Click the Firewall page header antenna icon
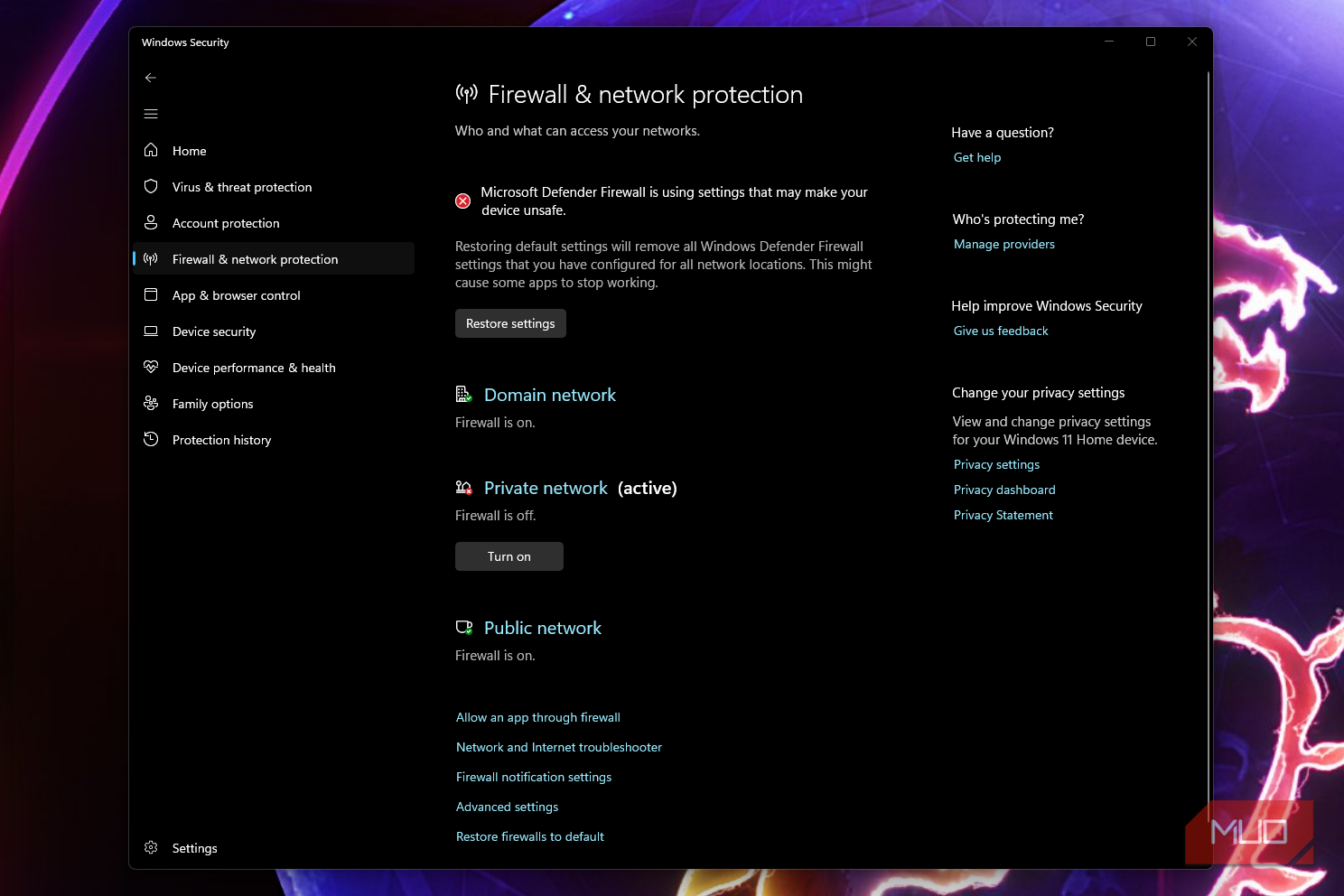The width and height of the screenshot is (1344, 896). [466, 93]
